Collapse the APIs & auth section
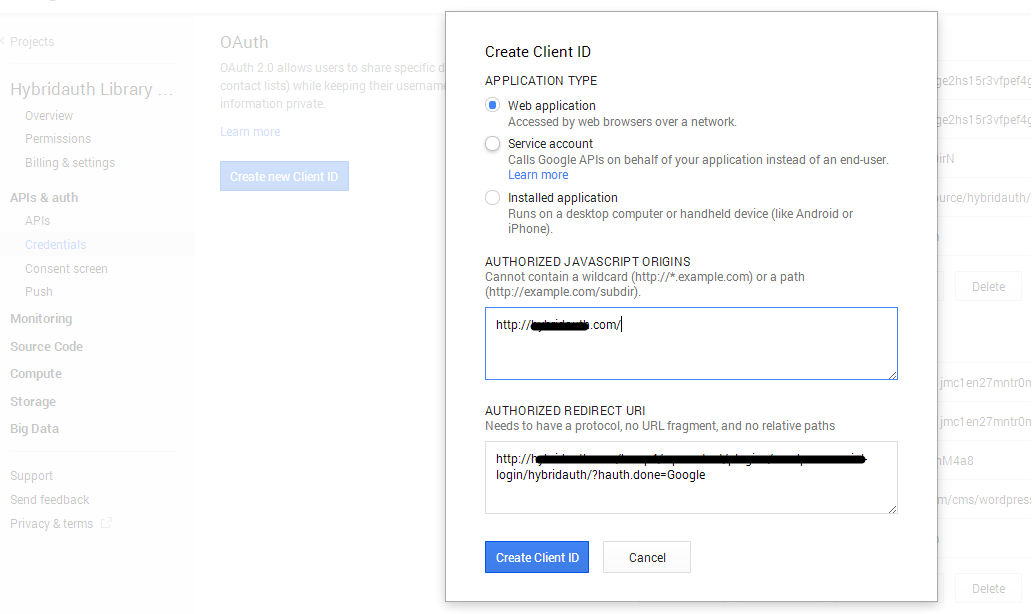Screen dimensions: 1035x614 point(44,197)
